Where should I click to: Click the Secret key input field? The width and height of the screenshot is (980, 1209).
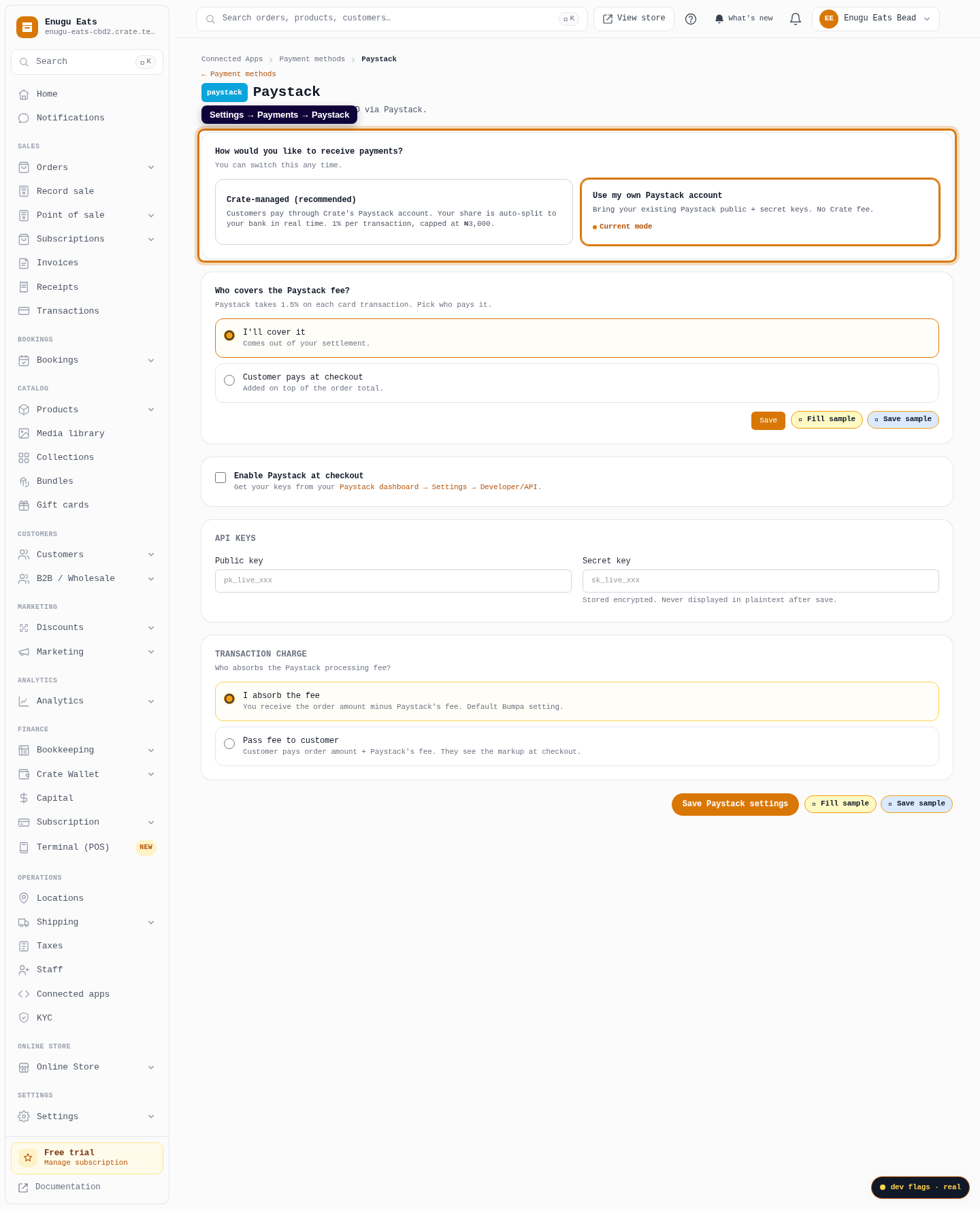761,581
